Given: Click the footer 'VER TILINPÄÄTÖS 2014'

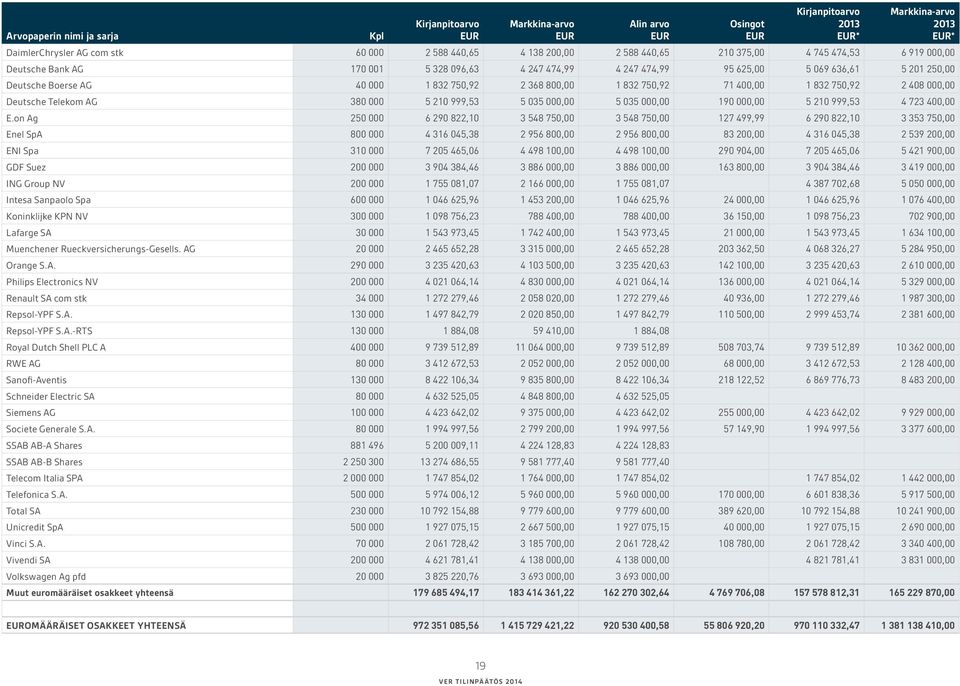Looking at the screenshot, I should [481, 681].
